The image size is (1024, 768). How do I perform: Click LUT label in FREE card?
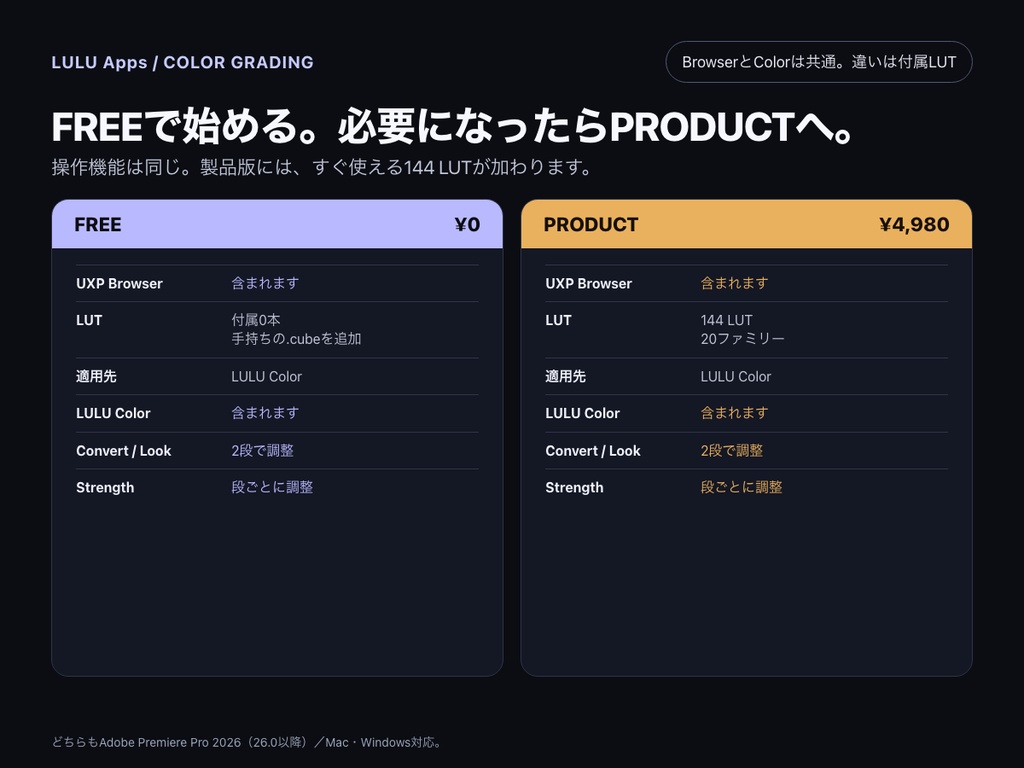tap(89, 320)
